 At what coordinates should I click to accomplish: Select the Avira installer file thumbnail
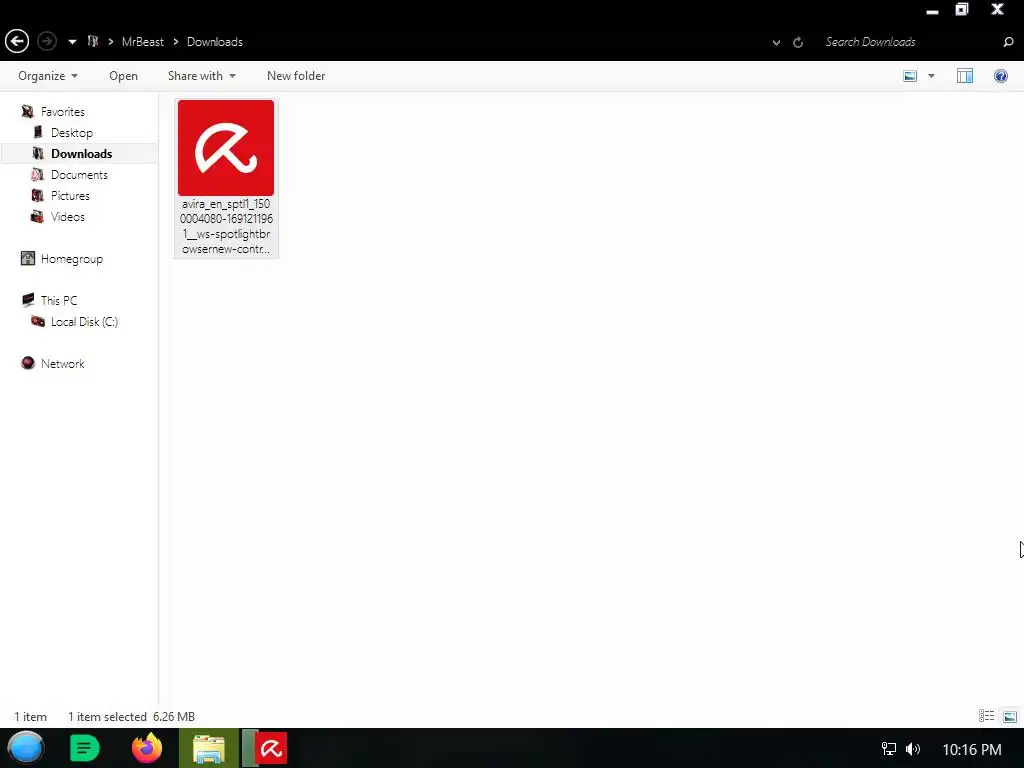pyautogui.click(x=226, y=148)
